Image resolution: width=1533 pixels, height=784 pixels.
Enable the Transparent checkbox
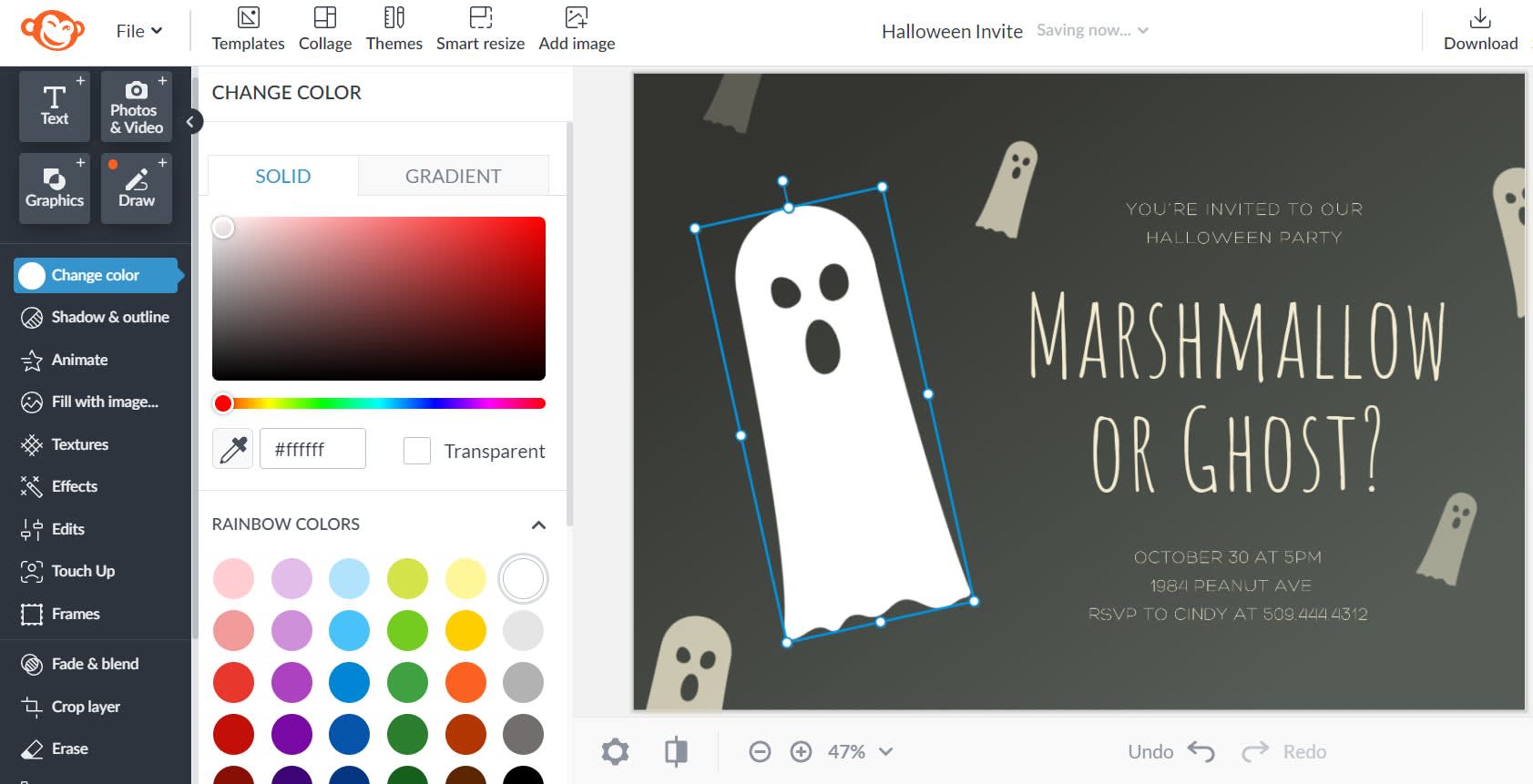click(417, 451)
